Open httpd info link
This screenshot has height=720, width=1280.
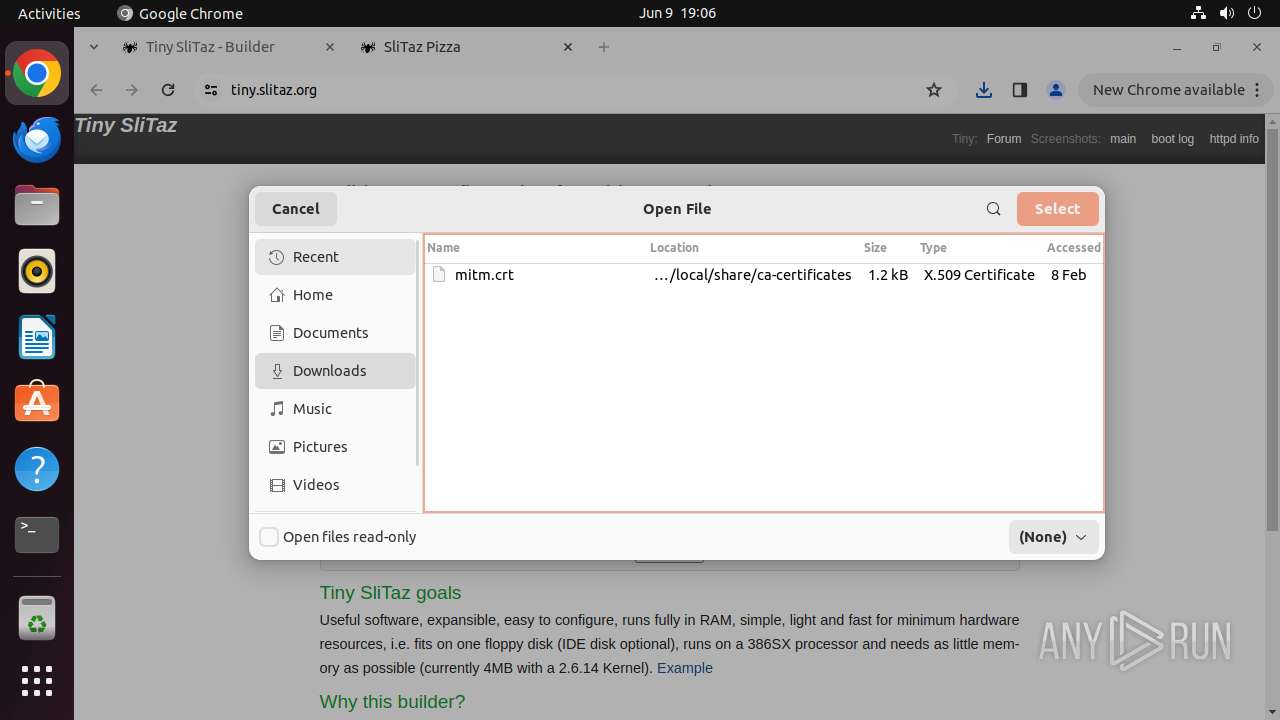(x=1234, y=139)
